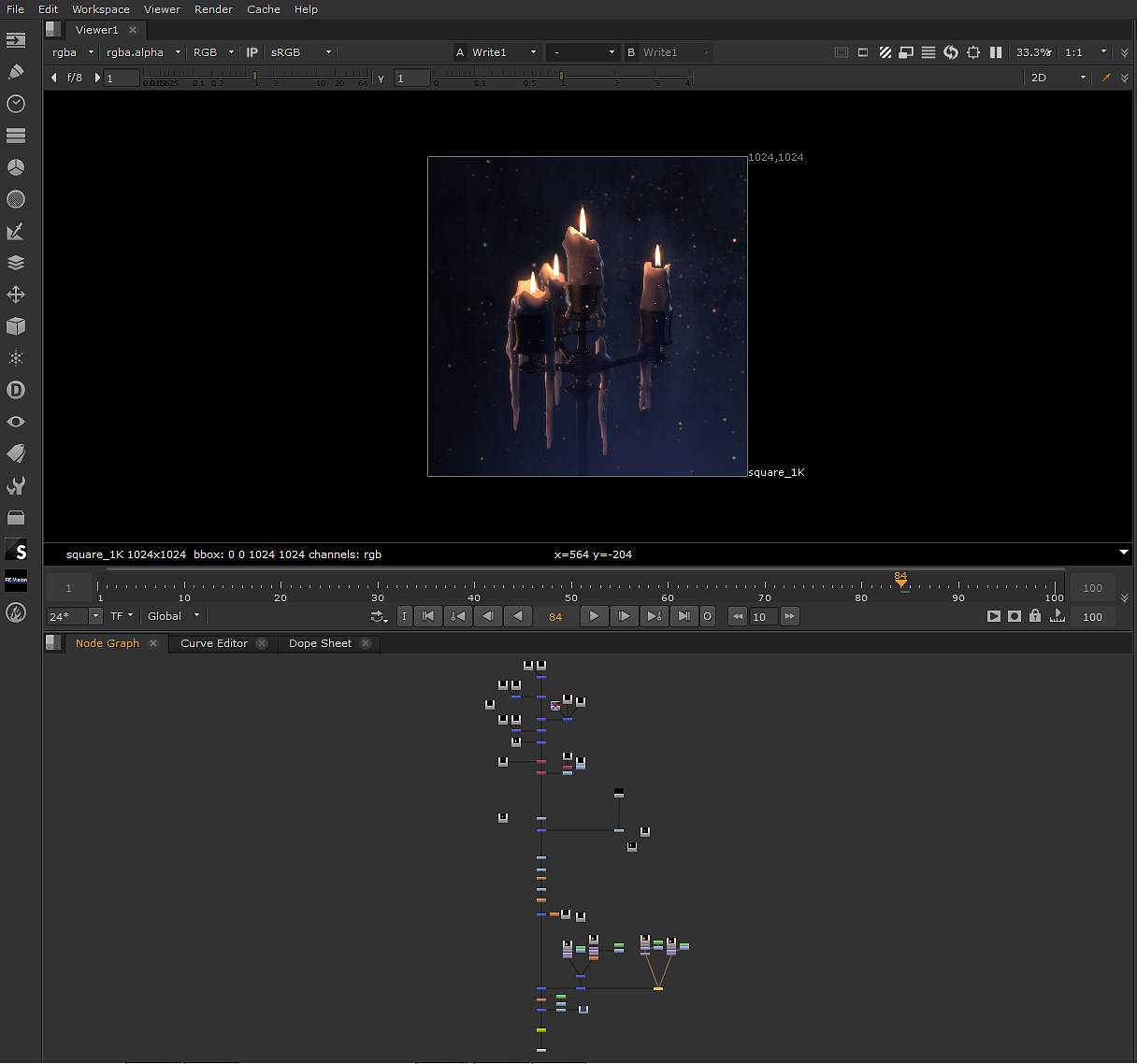
Task: Open the 33.3% zoom dropdown
Action: point(1034,52)
